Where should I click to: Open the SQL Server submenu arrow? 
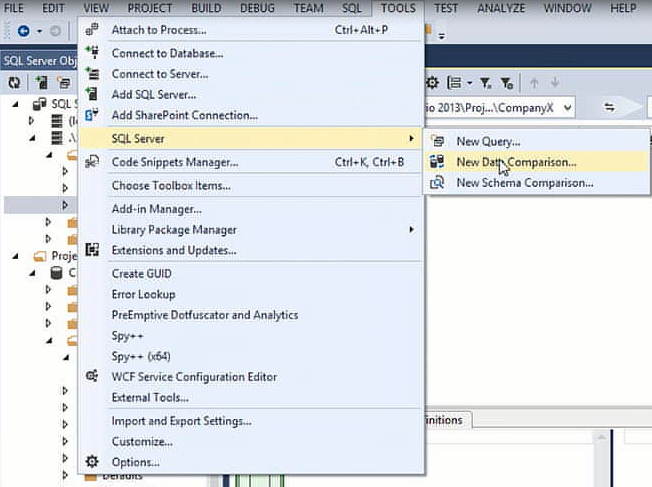[411, 138]
